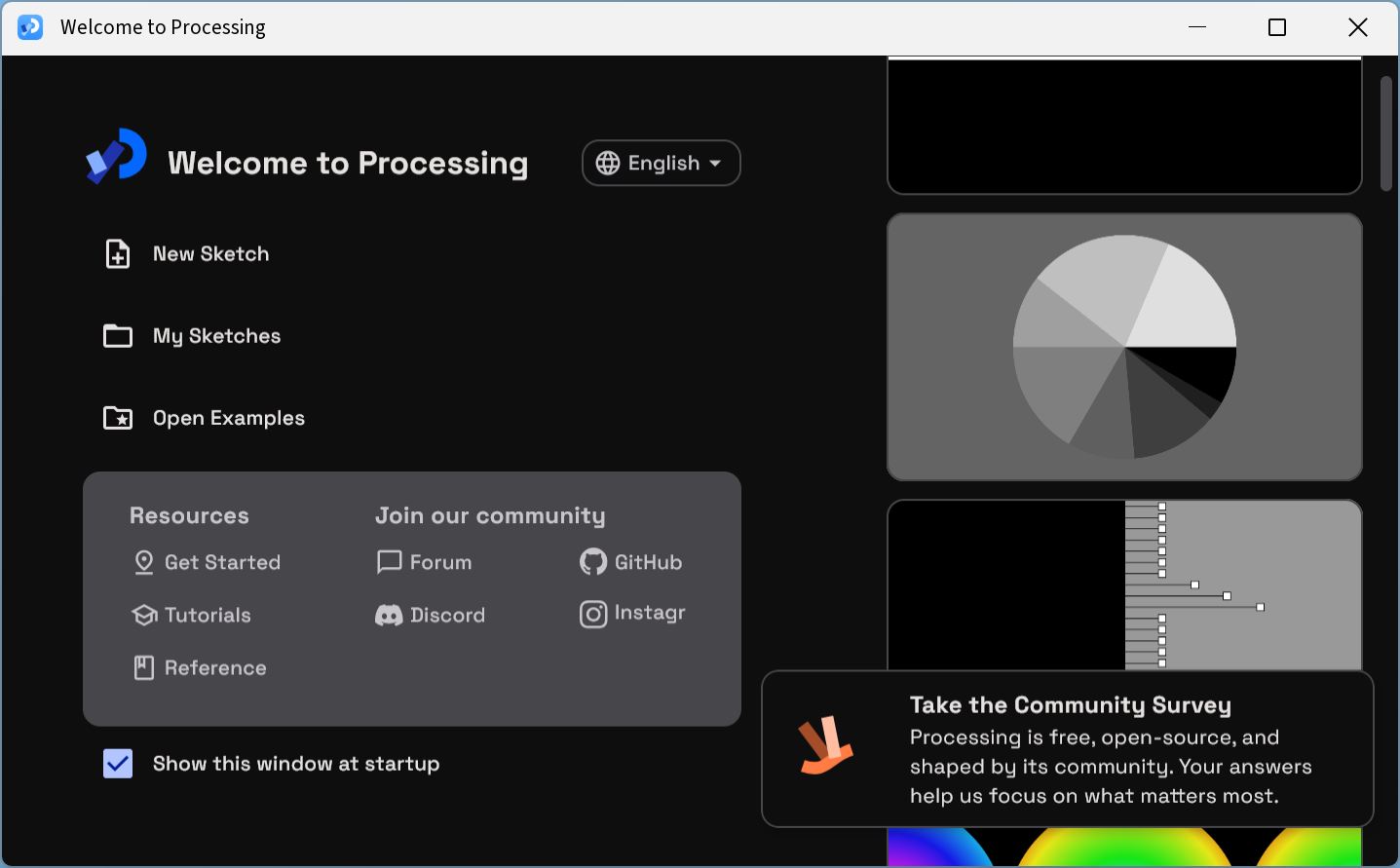
Task: Close the Welcome to Processing window
Action: pos(1357,27)
